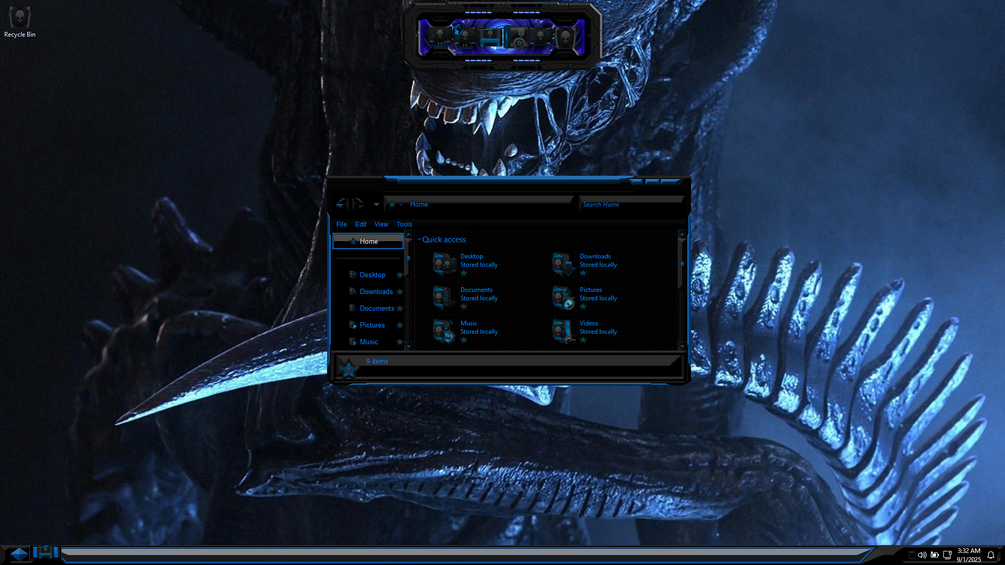The image size is (1005, 565).
Task: Expand the address bar path chevron
Action: pos(401,204)
